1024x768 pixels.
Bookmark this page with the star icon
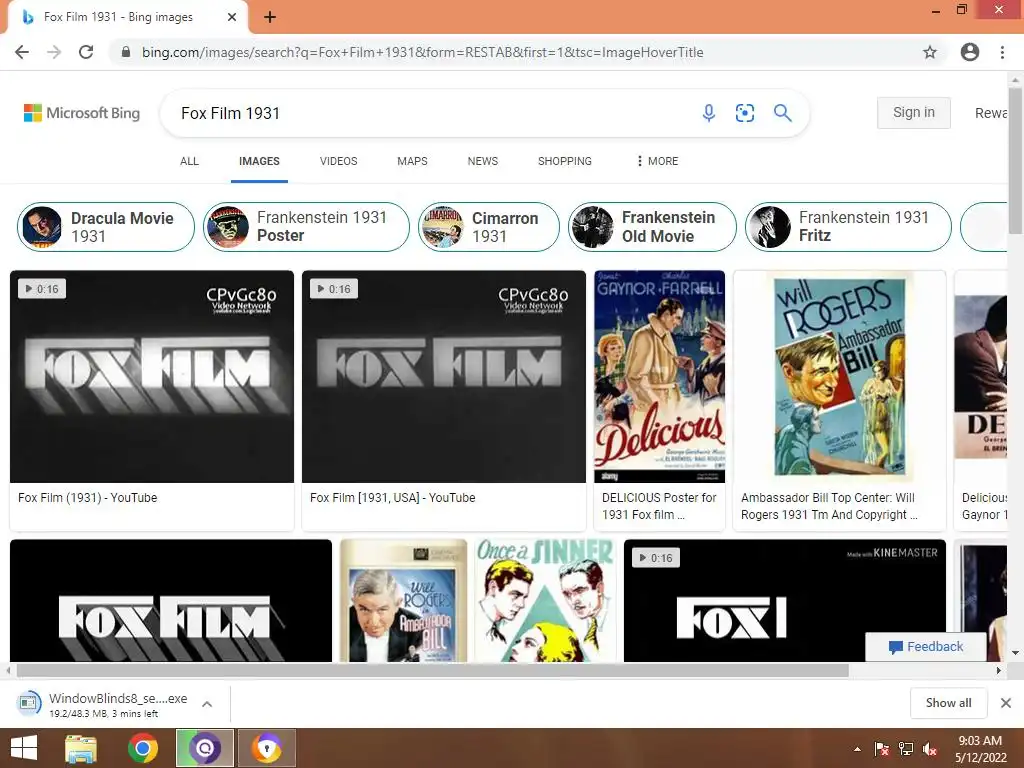(x=930, y=52)
